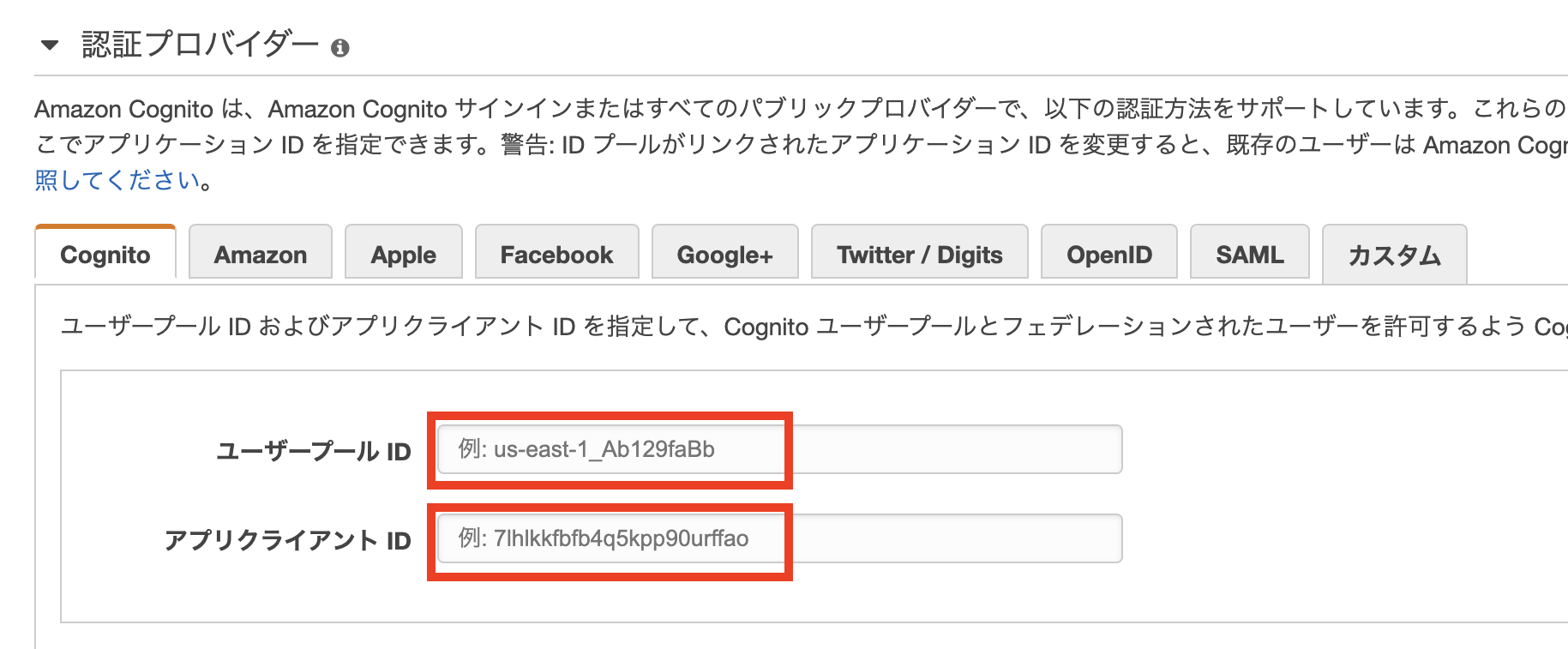Click empty space below the アプリクライアント ID field
Image resolution: width=1568 pixels, height=649 pixels.
[772, 596]
